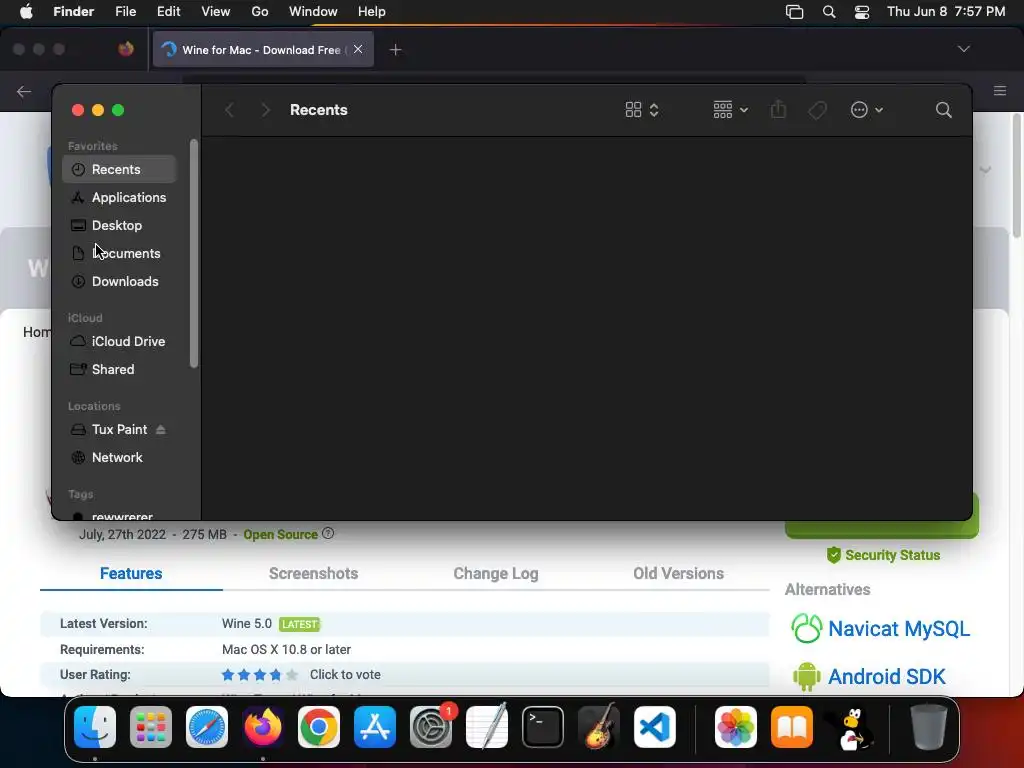Click the Stage Manager icon in the menu bar
1024x768 pixels.
pyautogui.click(x=794, y=12)
